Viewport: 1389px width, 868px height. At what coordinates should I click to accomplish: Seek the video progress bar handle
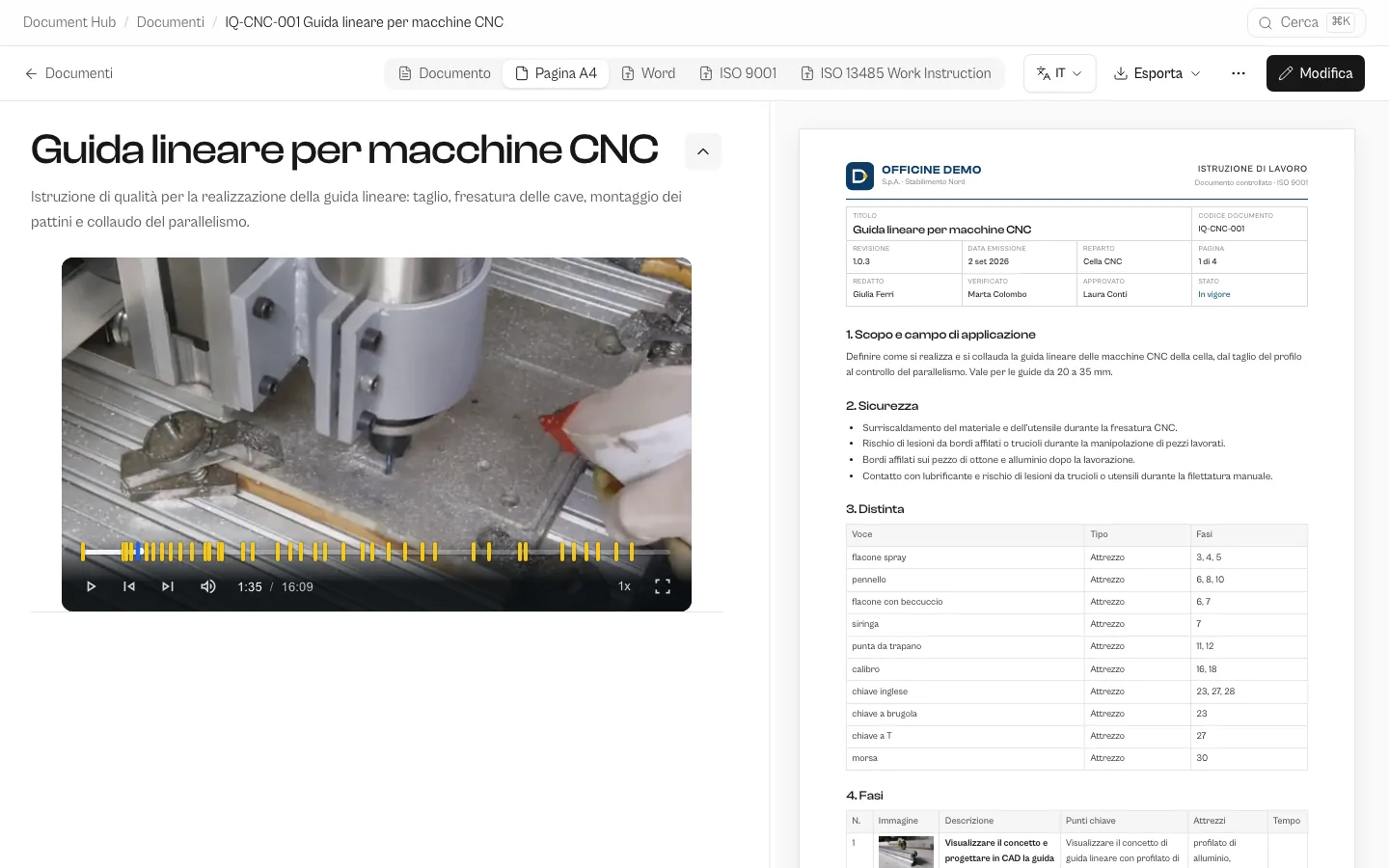click(x=139, y=552)
